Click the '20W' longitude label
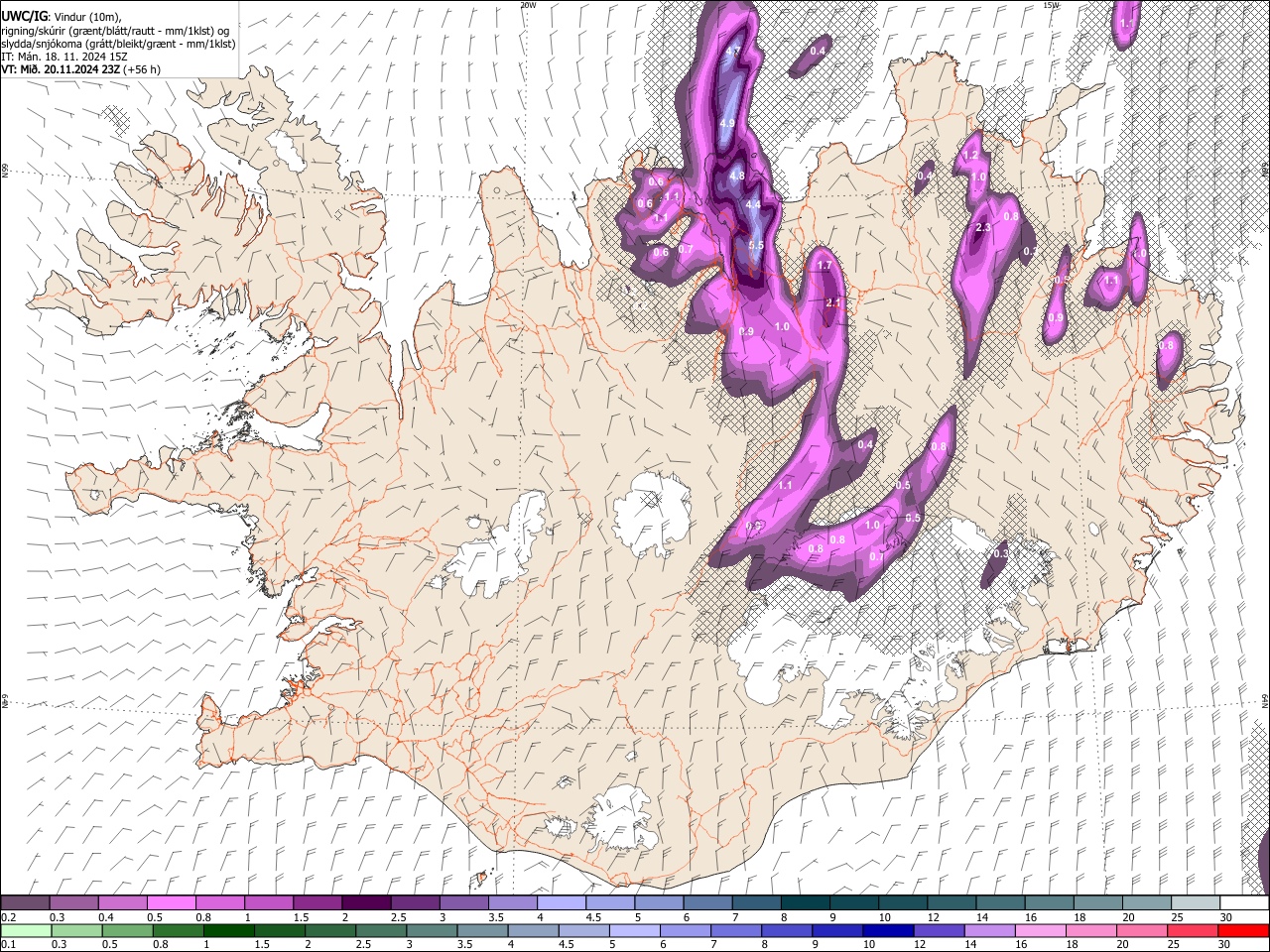The width and height of the screenshot is (1270, 952). tap(529, 5)
